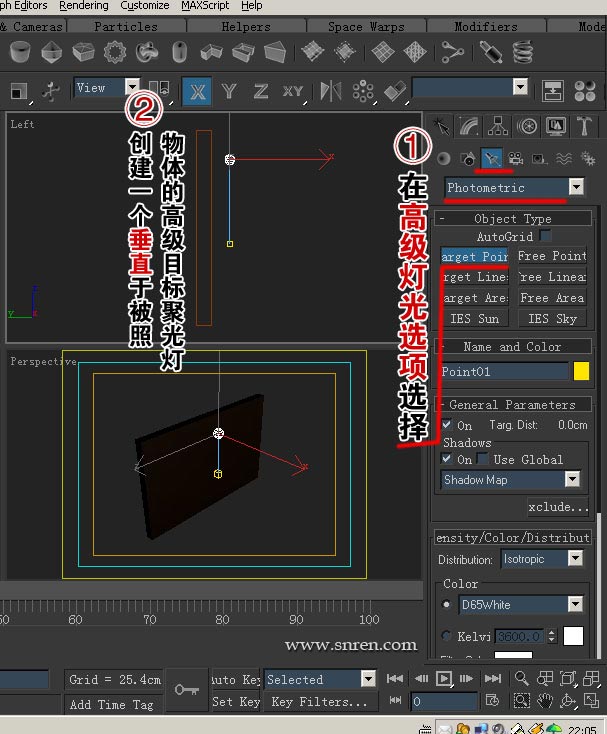The height and width of the screenshot is (734, 607).
Task: Open the Utilities hammer panel
Action: pos(584,126)
